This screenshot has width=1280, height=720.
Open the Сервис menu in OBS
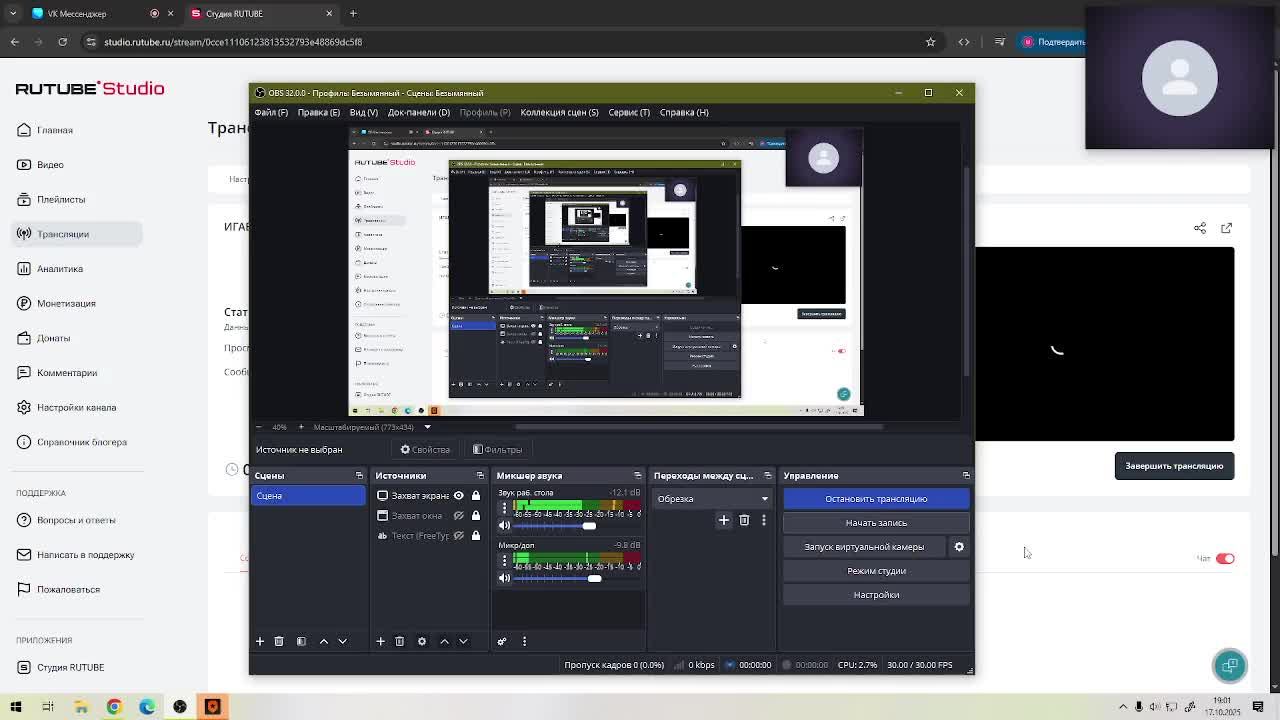[629, 112]
